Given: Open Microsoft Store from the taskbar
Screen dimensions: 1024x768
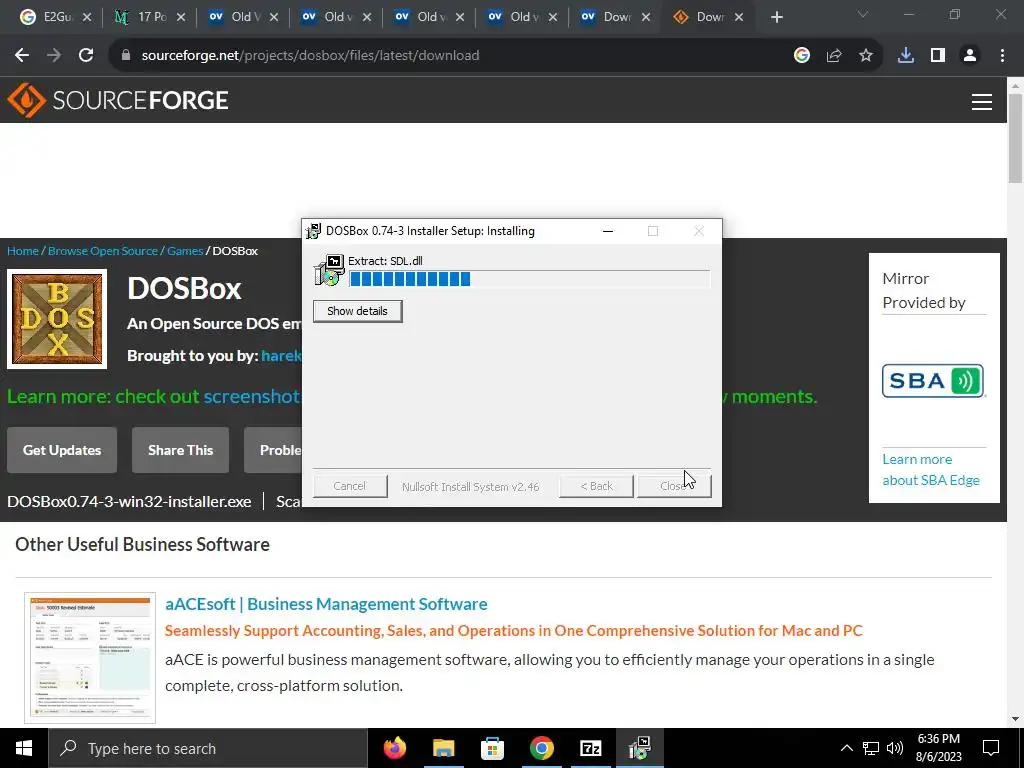Looking at the screenshot, I should [x=492, y=748].
